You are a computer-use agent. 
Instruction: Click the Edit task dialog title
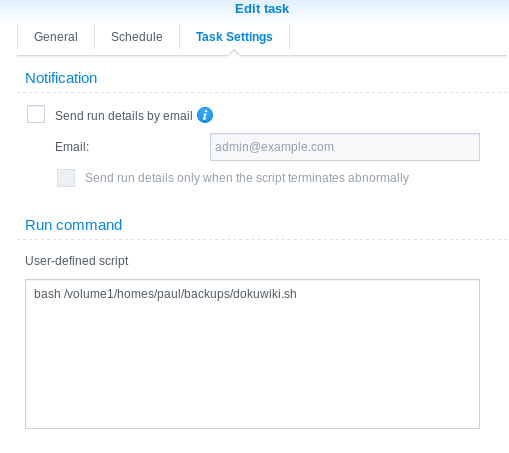click(x=262, y=9)
